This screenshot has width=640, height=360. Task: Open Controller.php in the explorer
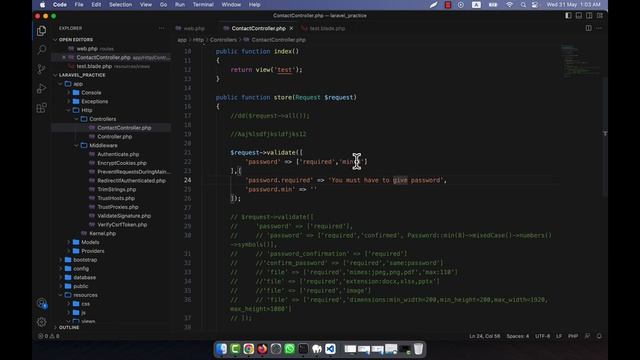[x=114, y=137]
